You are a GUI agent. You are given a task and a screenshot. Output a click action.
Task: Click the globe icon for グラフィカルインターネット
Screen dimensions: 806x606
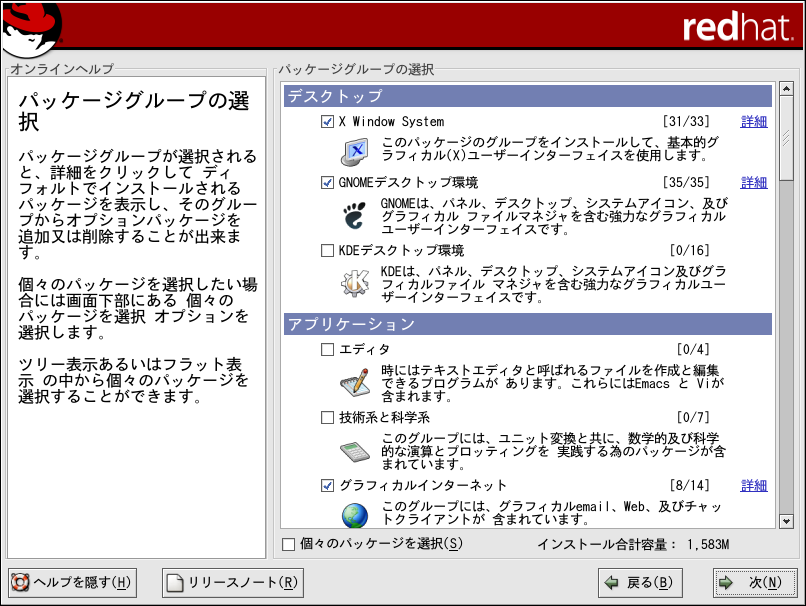355,515
